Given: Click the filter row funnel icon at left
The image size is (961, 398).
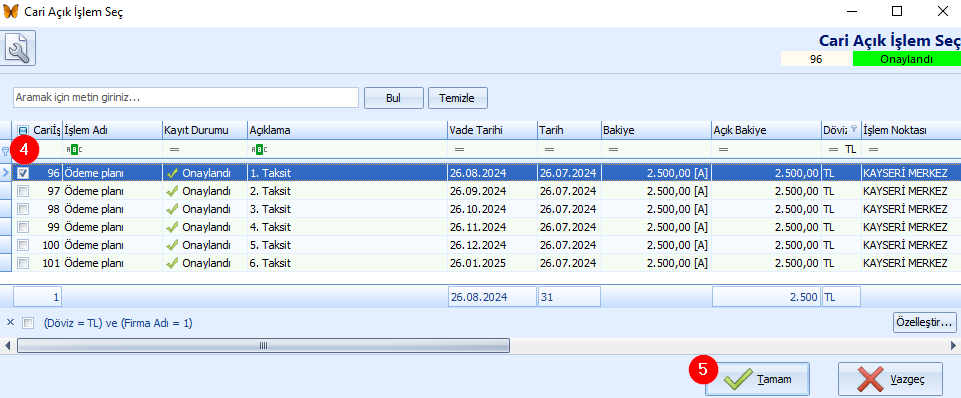Looking at the screenshot, I should coord(6,150).
